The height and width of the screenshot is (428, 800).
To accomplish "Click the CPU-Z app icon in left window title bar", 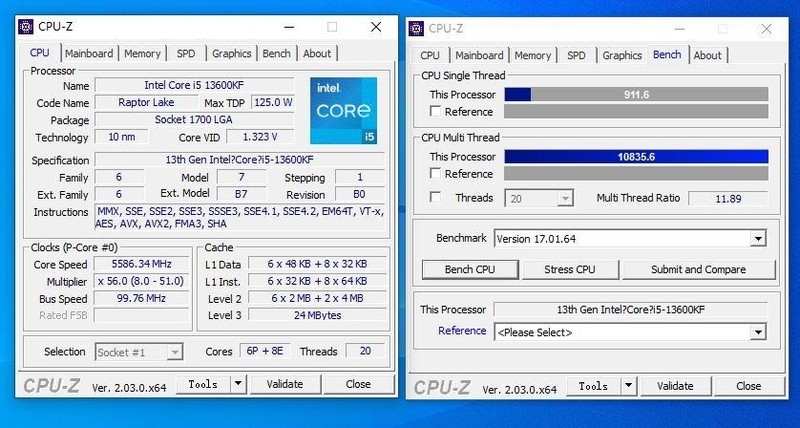I will [26, 27].
